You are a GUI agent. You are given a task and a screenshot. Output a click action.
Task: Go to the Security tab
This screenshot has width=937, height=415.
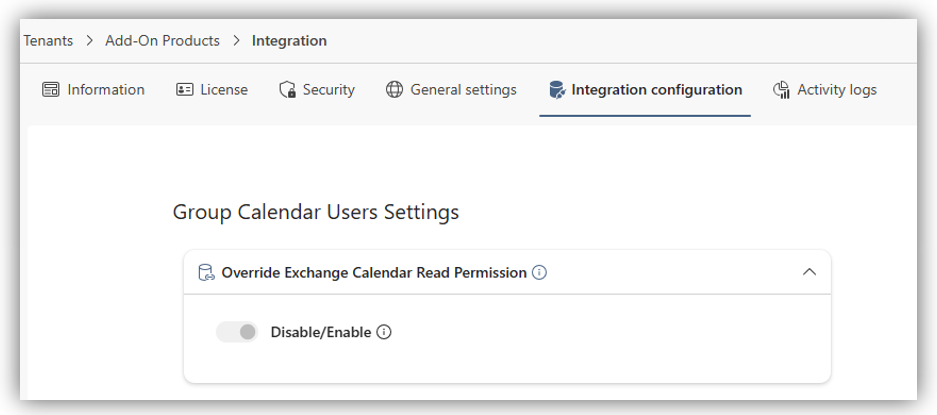[328, 90]
